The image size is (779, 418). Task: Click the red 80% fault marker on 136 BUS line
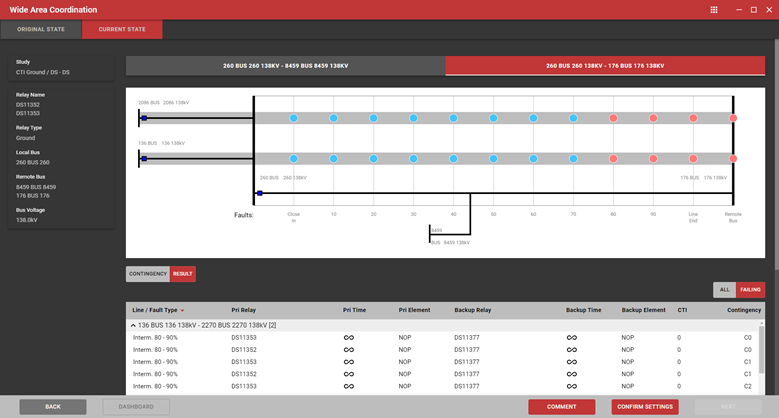[613, 159]
